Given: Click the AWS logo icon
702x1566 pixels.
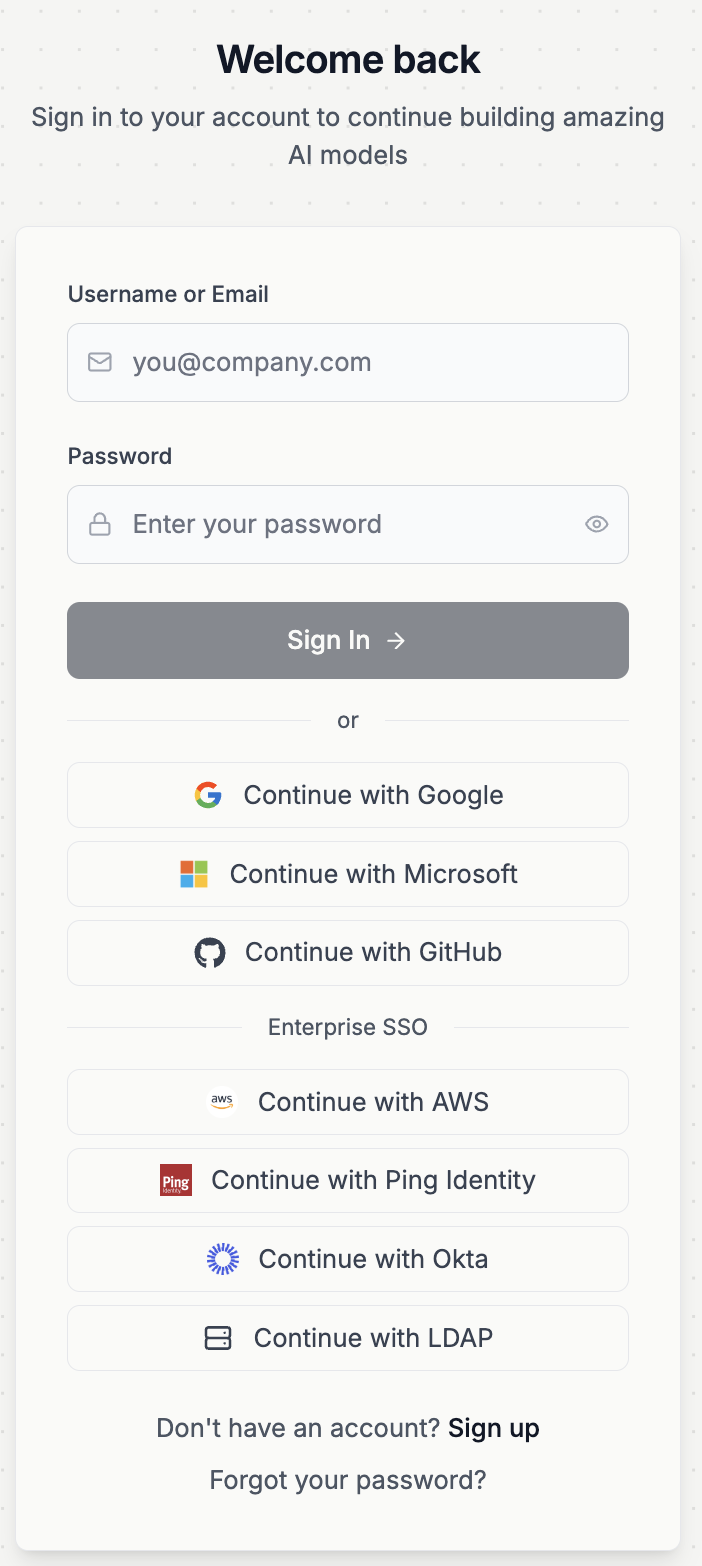Looking at the screenshot, I should [222, 1101].
